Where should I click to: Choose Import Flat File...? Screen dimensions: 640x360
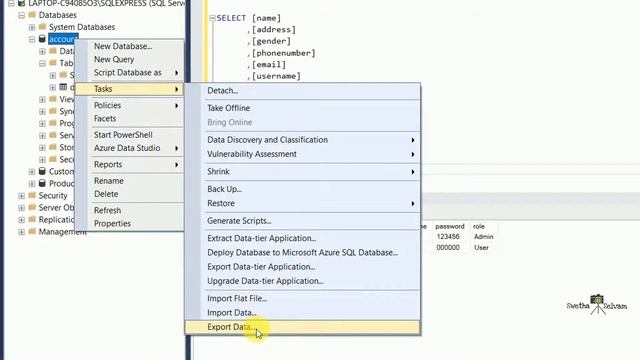[237, 299]
